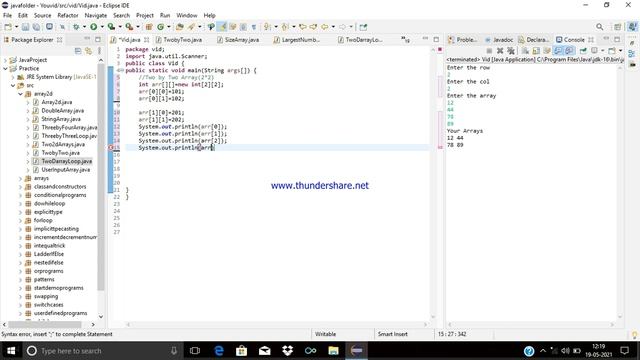This screenshot has height=360, width=640.
Task: Click Windows taskbar search box
Action: coord(102,351)
